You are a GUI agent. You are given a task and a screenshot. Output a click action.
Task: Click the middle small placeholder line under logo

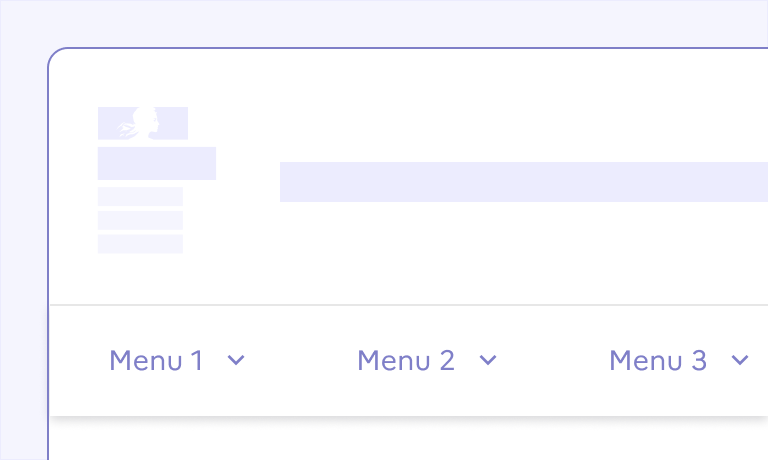point(140,220)
